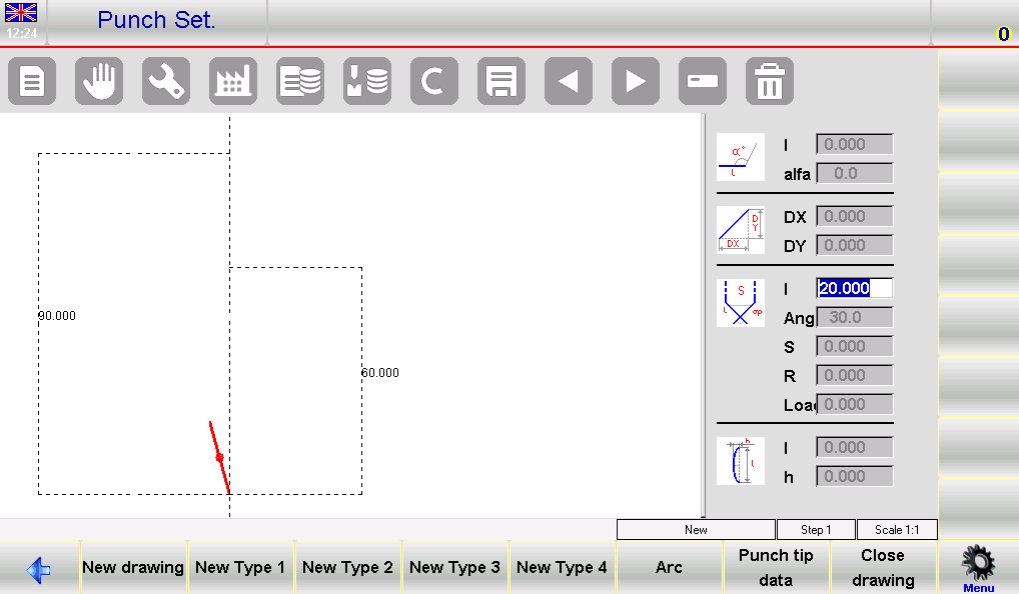Open the wrench tool settings icon
Image resolution: width=1019 pixels, height=594 pixels.
165,81
